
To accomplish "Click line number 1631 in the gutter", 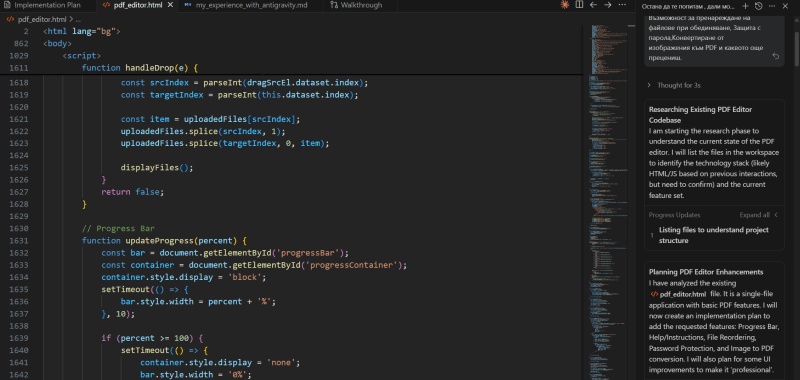I will point(19,241).
